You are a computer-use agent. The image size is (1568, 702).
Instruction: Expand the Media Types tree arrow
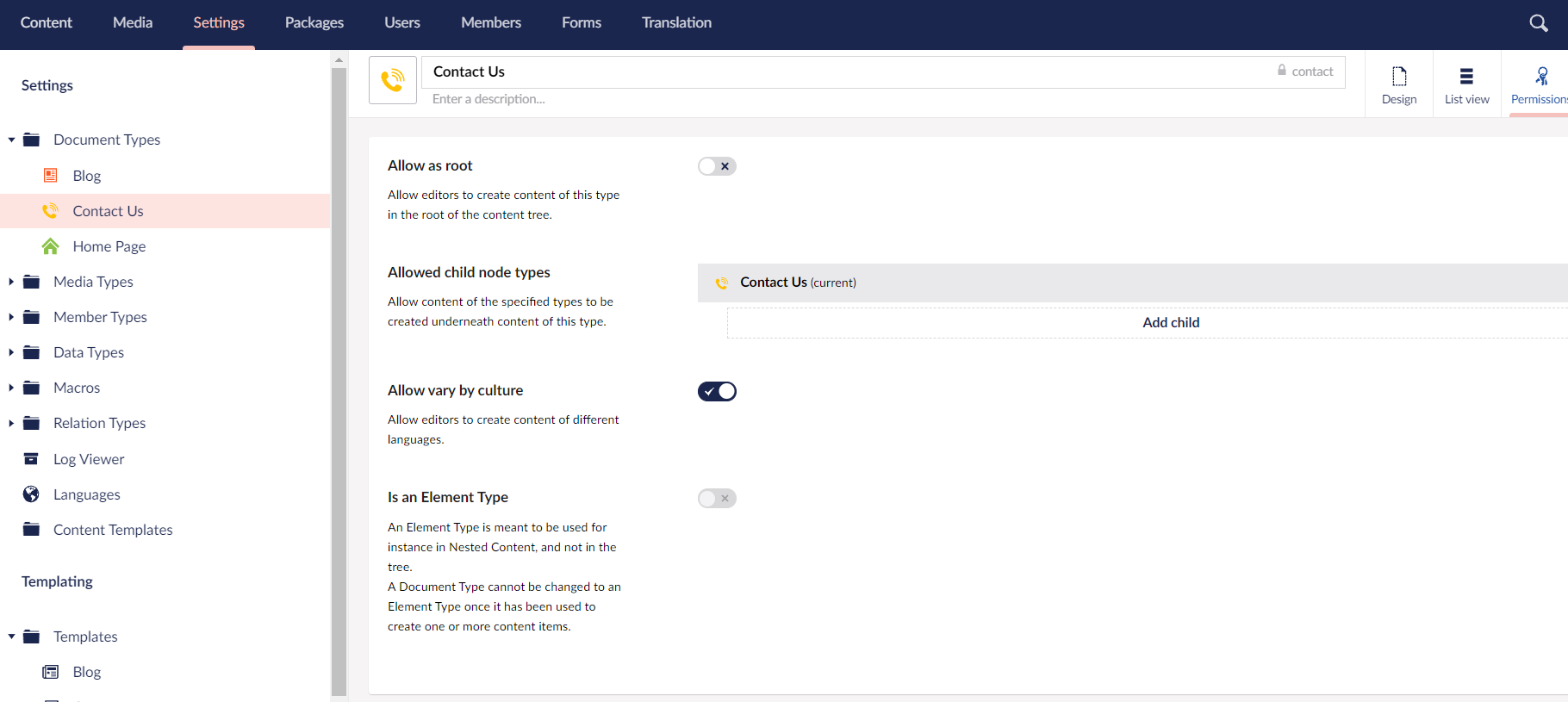tap(11, 282)
